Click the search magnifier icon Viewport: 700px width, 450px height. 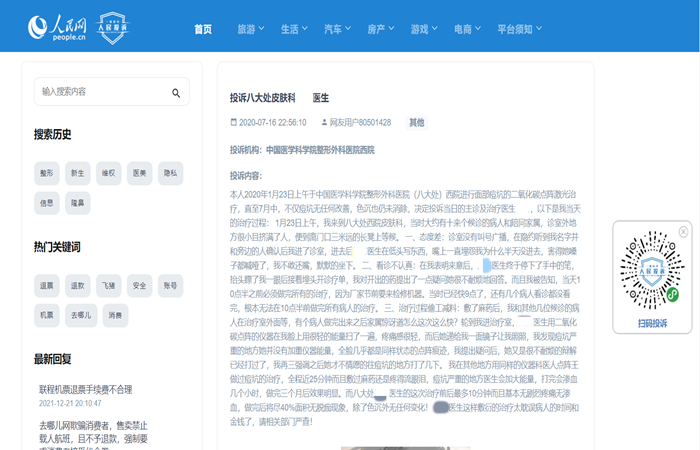click(x=176, y=92)
